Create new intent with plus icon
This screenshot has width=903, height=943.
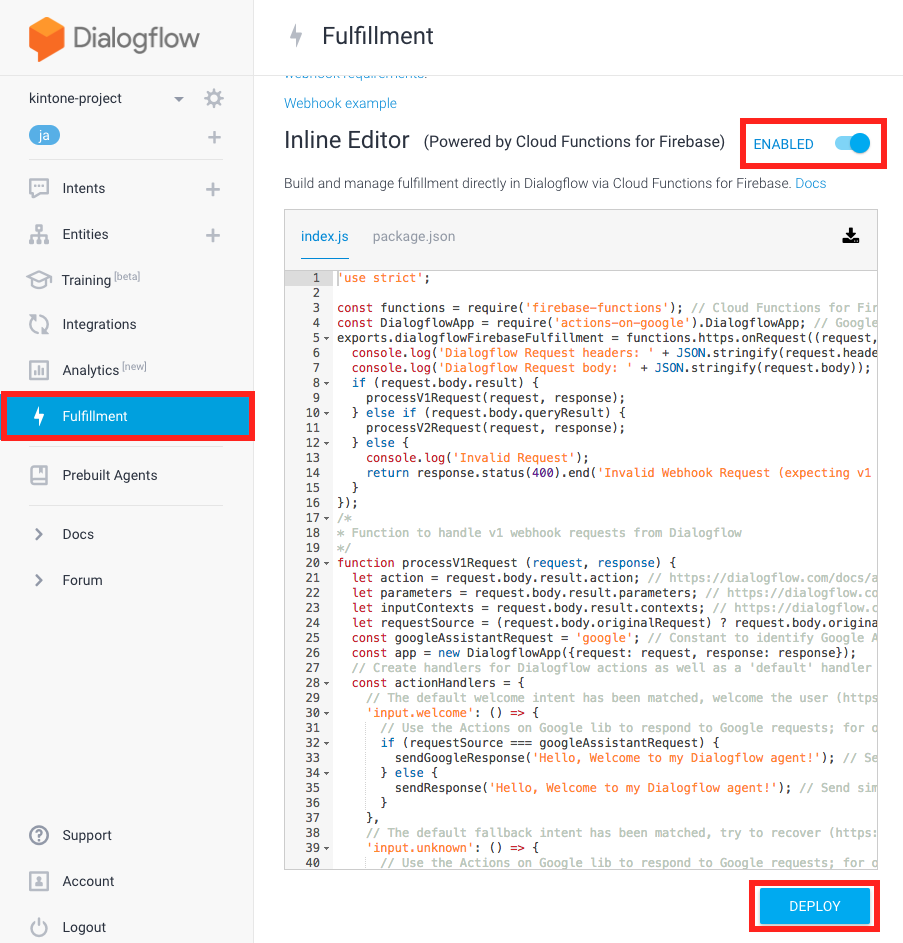212,189
